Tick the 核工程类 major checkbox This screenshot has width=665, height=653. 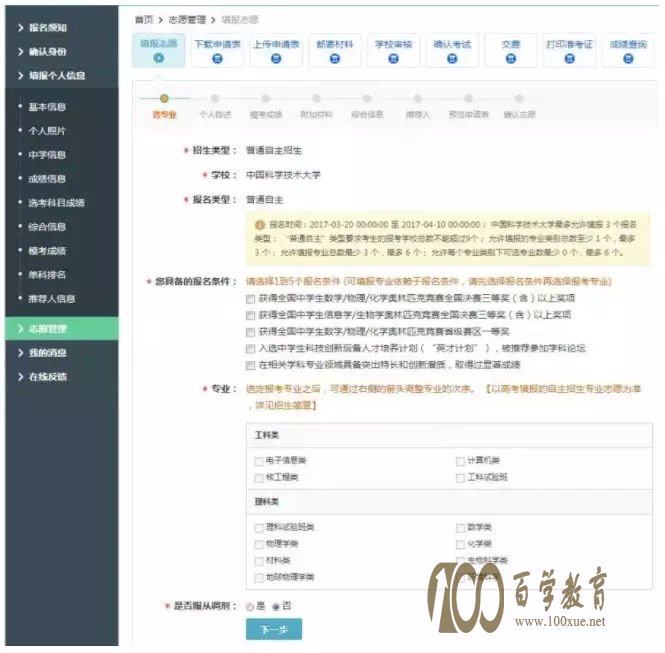[x=259, y=478]
